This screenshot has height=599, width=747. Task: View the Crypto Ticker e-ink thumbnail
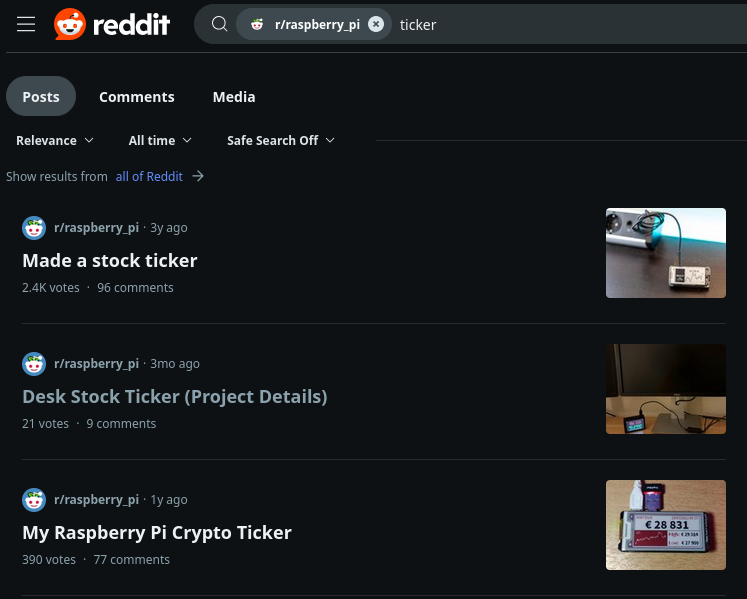666,525
